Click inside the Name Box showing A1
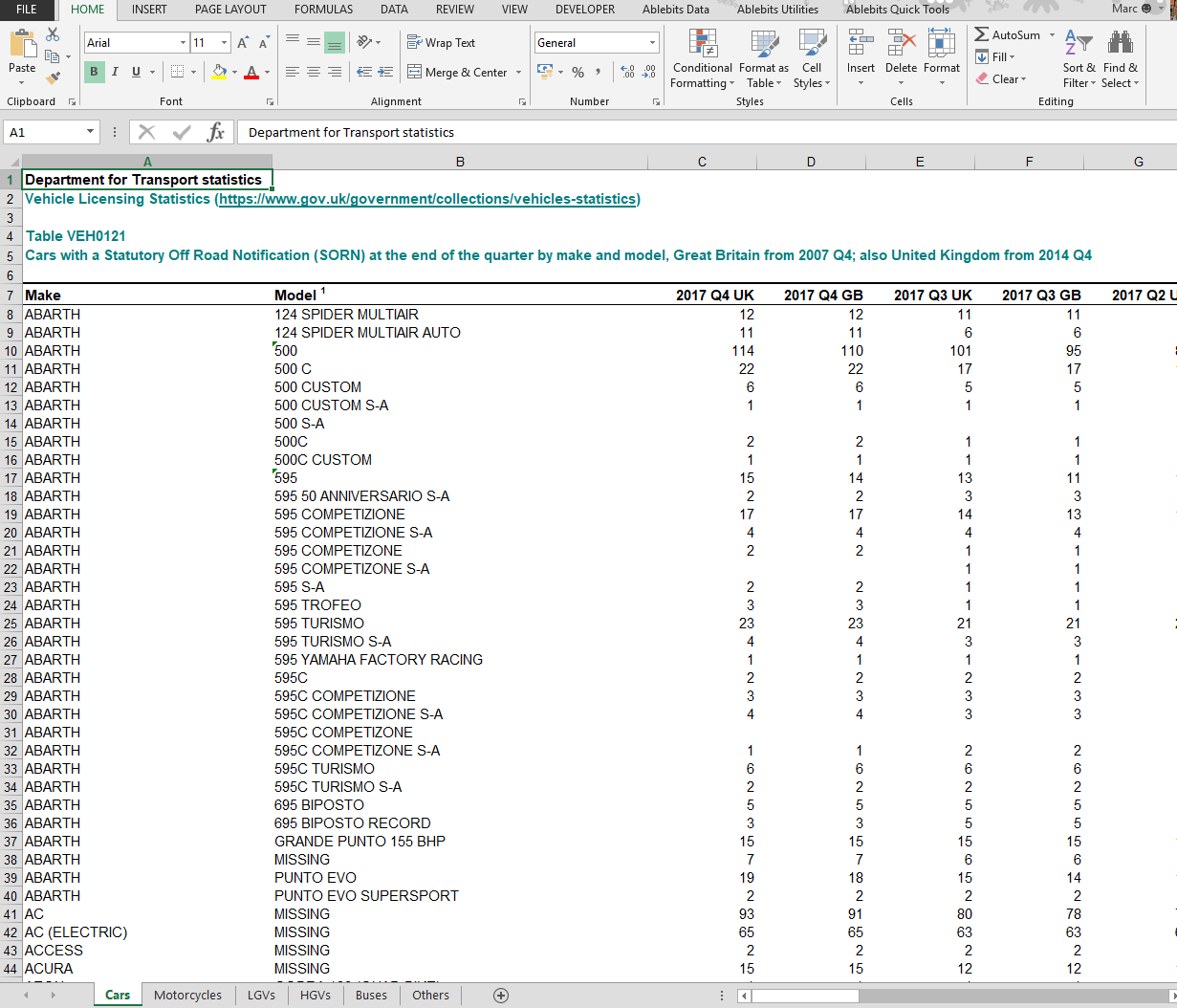1177x1008 pixels. pyautogui.click(x=45, y=132)
